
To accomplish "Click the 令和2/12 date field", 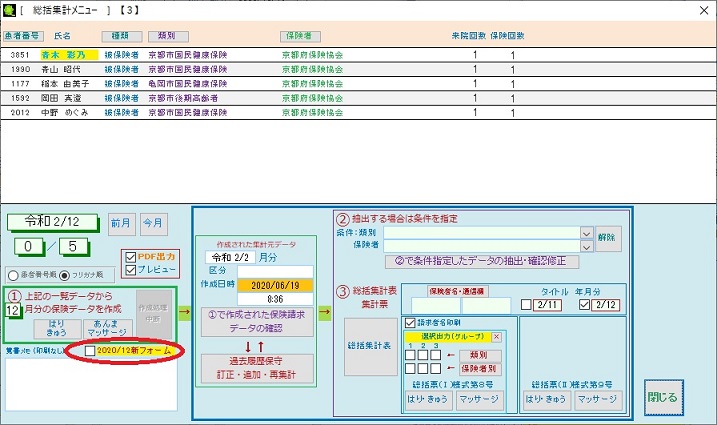I will click(52, 222).
